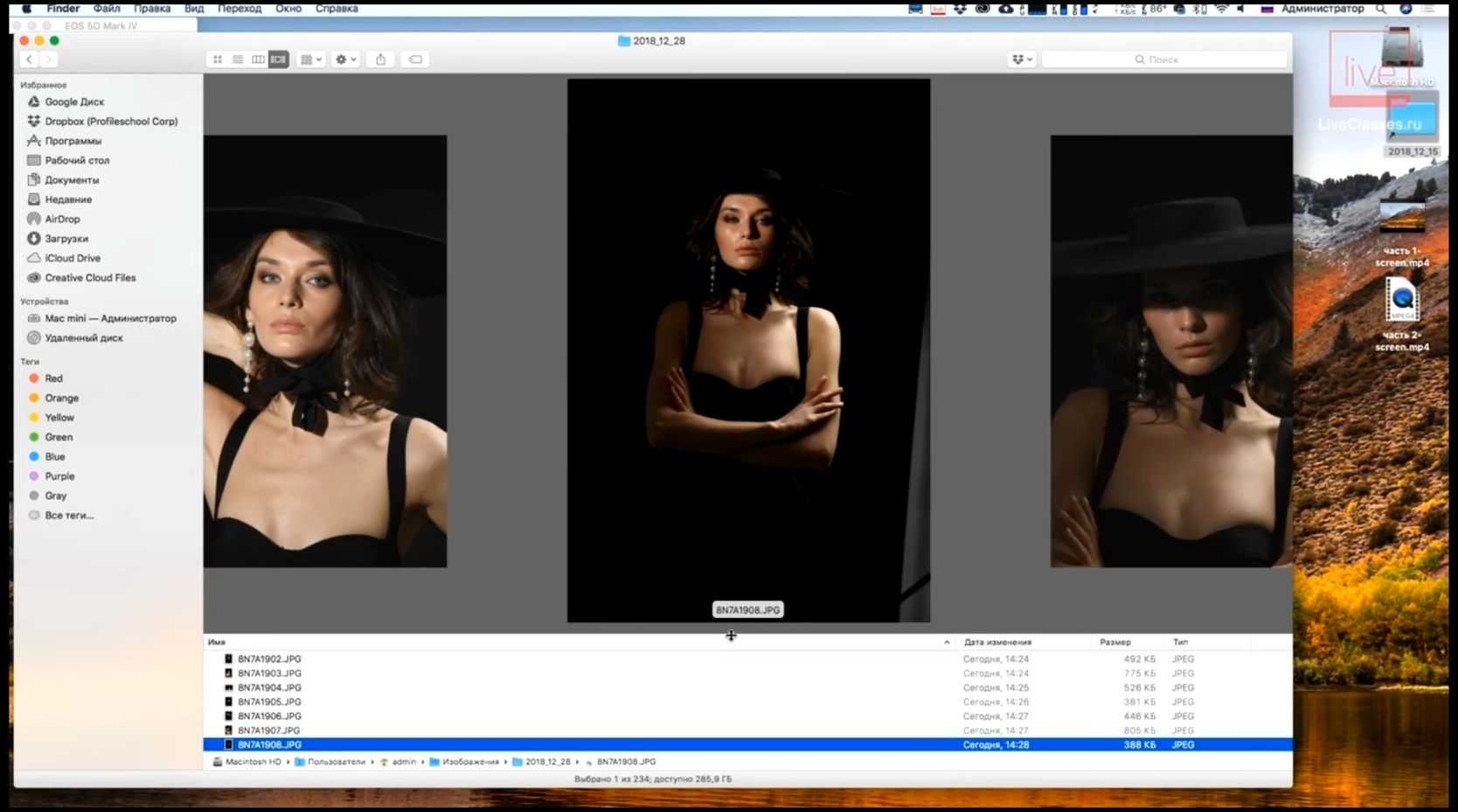1458x812 pixels.
Task: Click the right Cover Flow shadowed-face photo
Action: 1171,351
